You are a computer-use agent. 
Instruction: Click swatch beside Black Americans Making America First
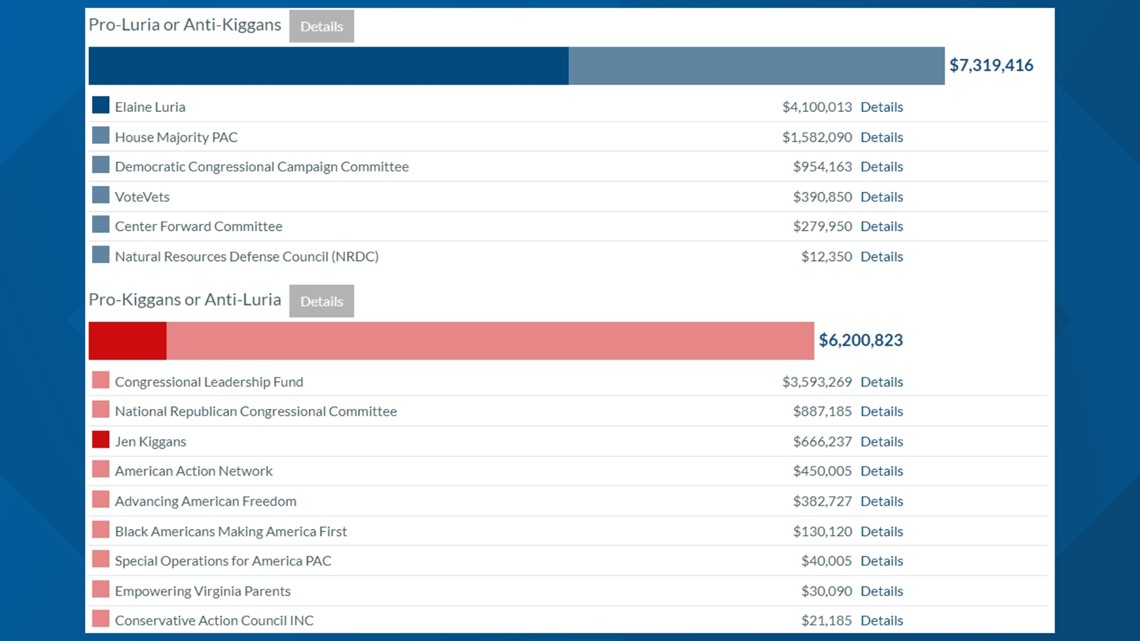(x=101, y=530)
